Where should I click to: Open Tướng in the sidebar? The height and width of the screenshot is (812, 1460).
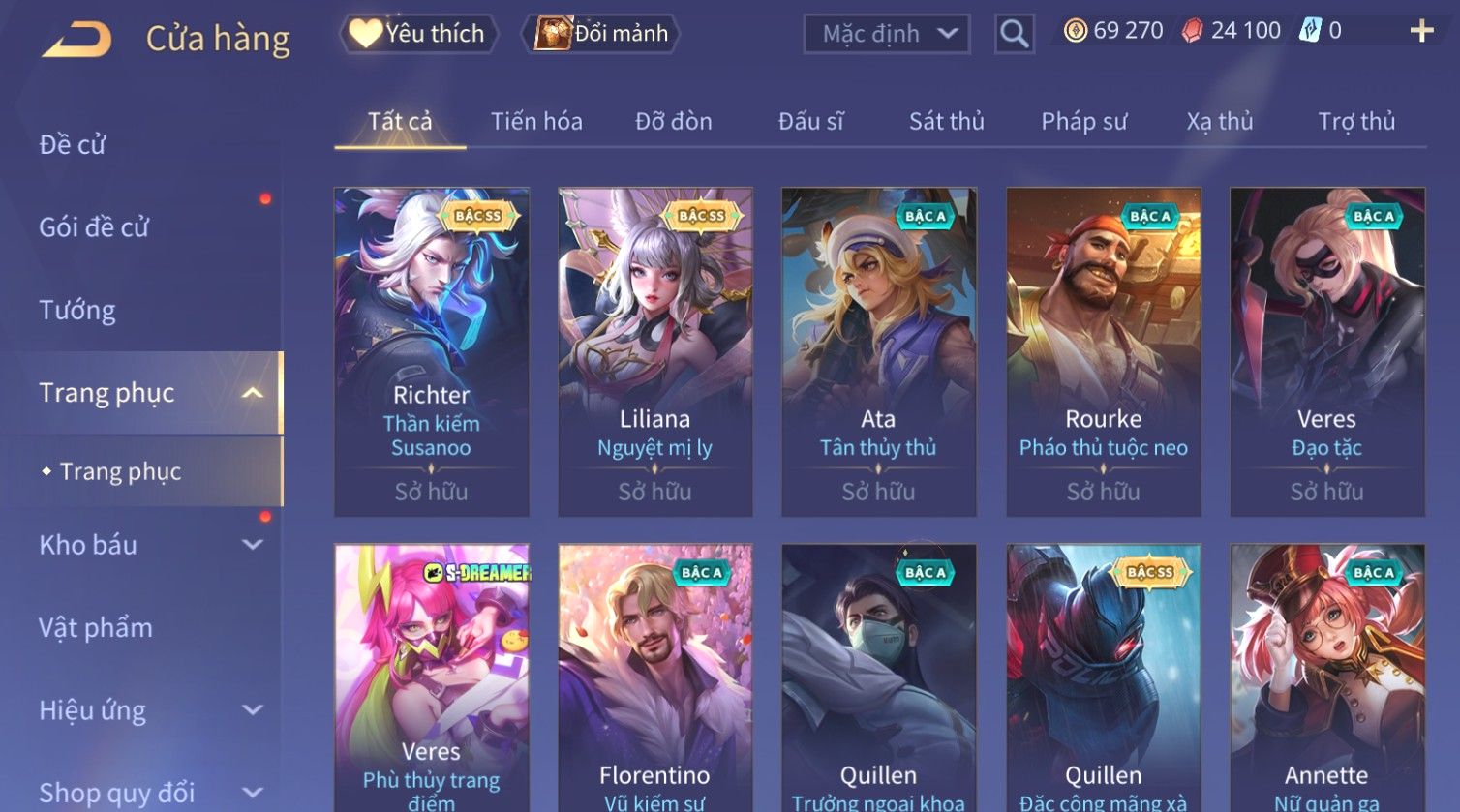[x=77, y=310]
